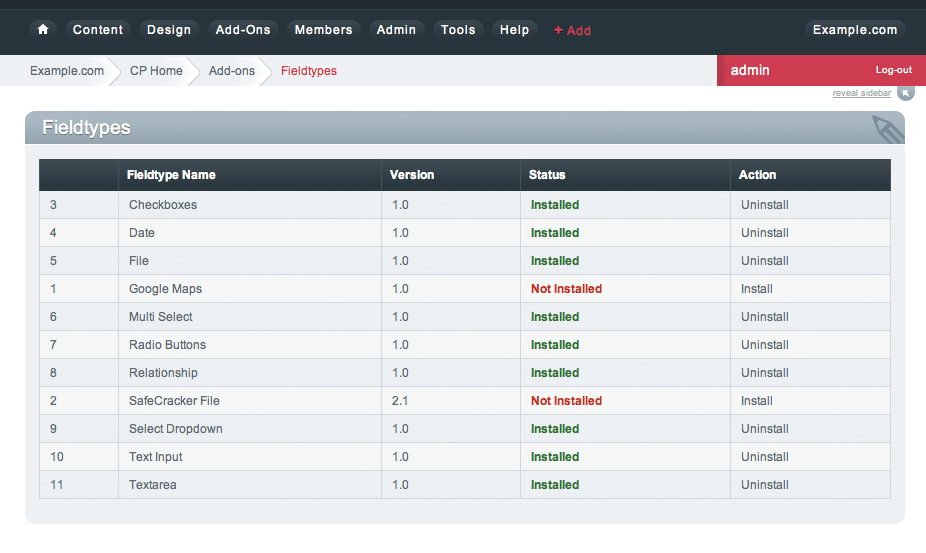Image resolution: width=926 pixels, height=553 pixels.
Task: Click the red + Add quick link
Action: pyautogui.click(x=572, y=30)
